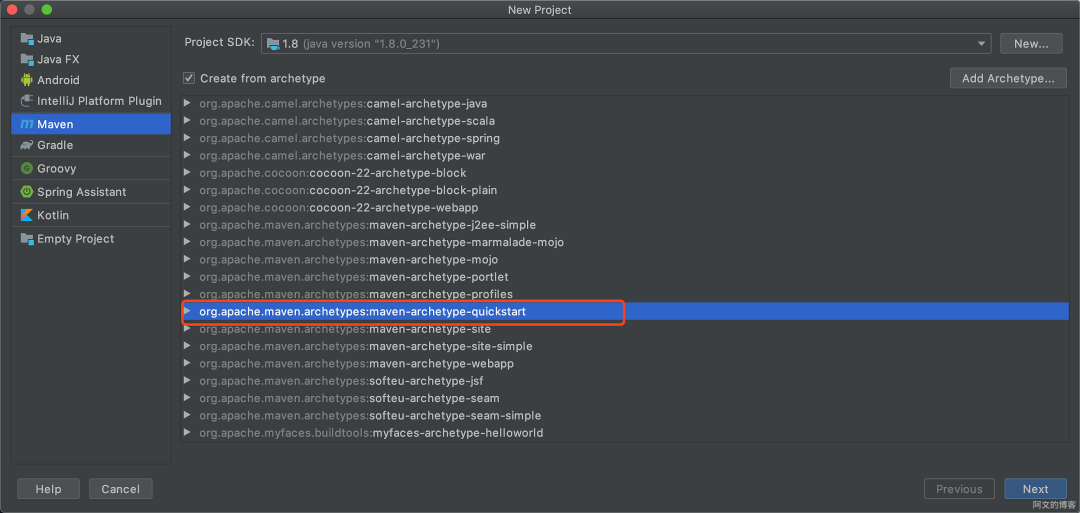Open the Project SDK dropdown
The image size is (1080, 513).
[x=982, y=44]
